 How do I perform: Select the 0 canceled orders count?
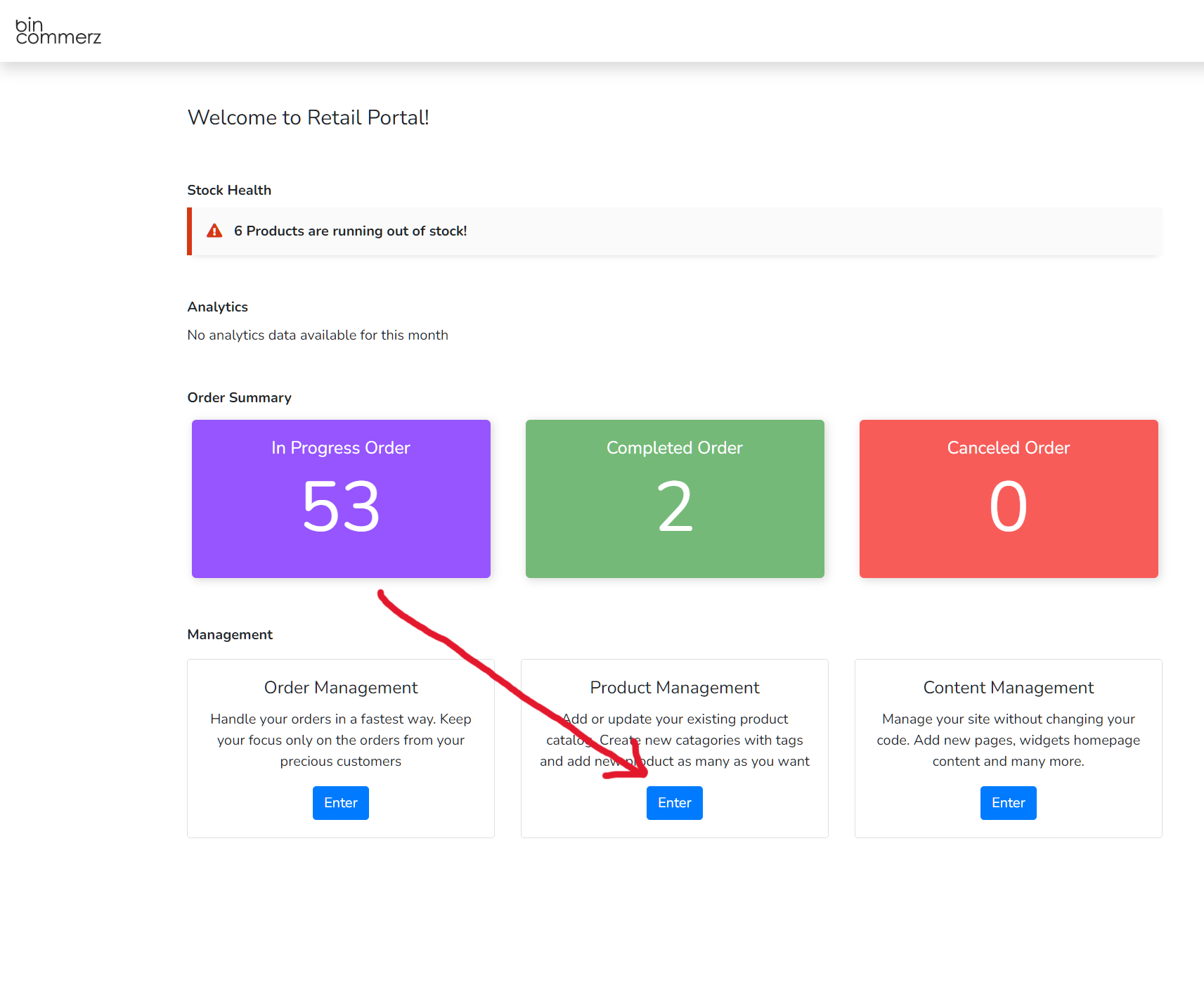[1008, 506]
